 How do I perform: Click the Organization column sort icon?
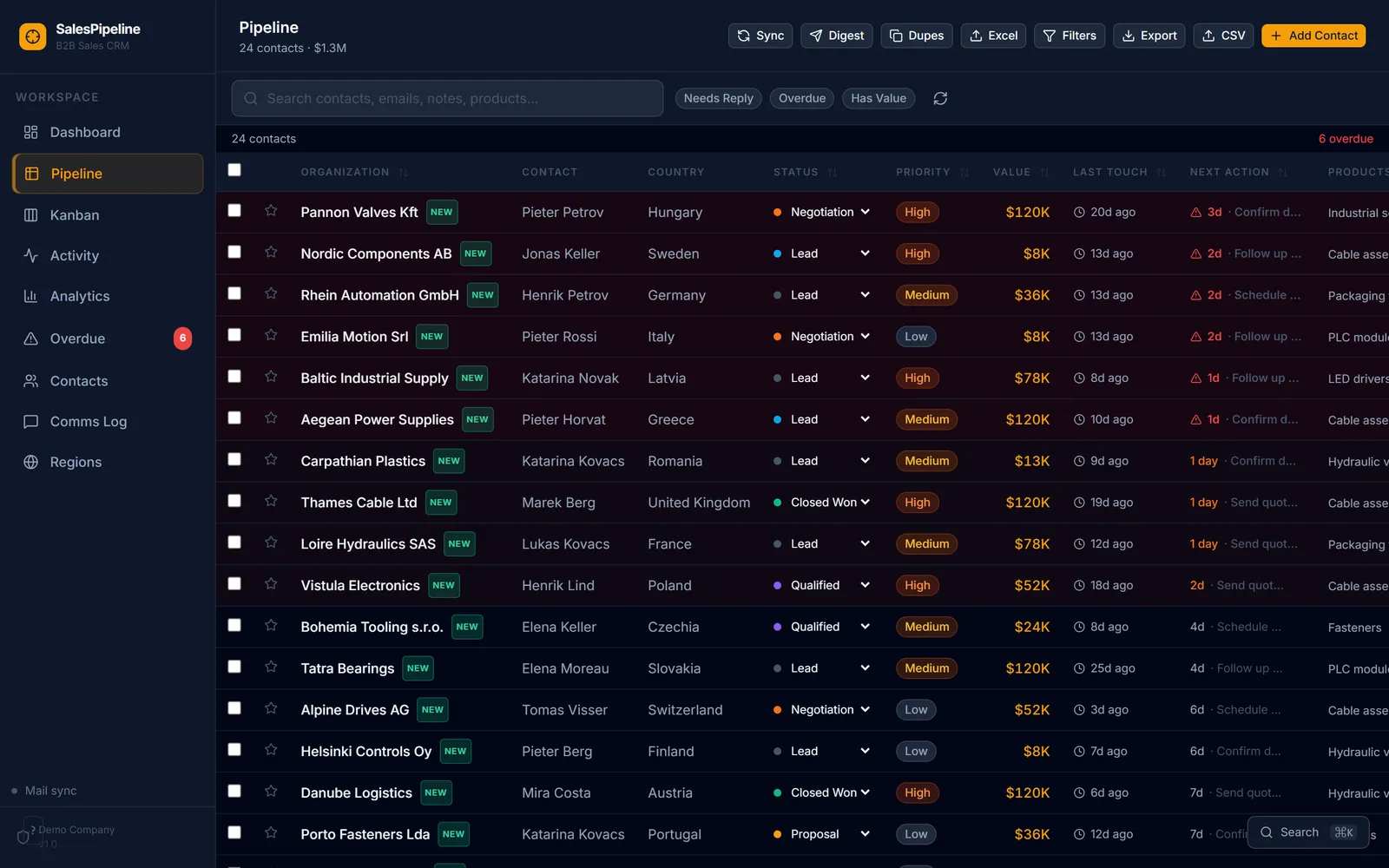click(x=404, y=173)
